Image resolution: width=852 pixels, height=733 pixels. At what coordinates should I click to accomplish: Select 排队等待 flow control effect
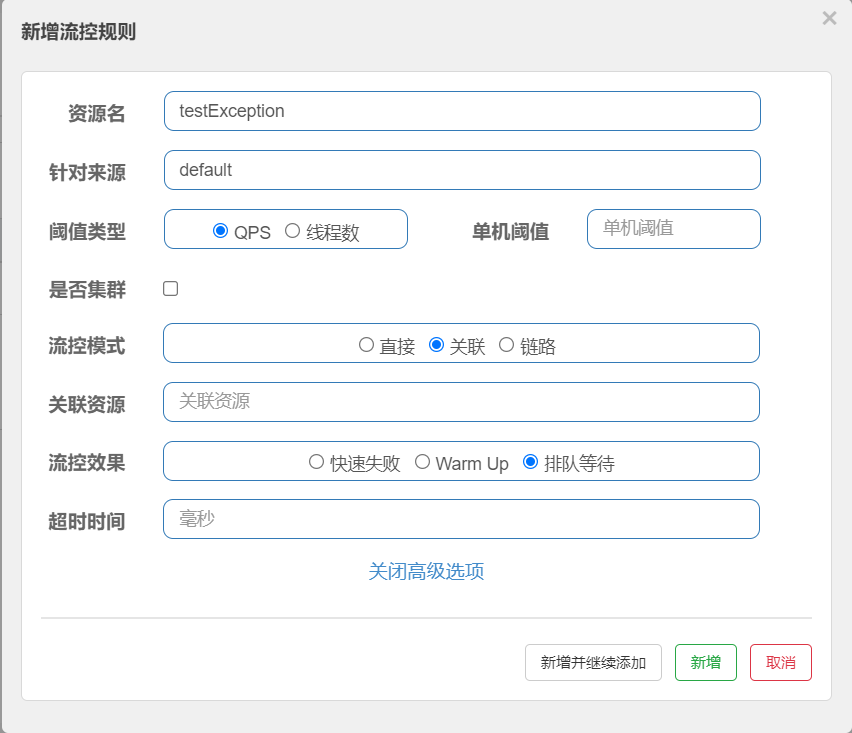(530, 461)
